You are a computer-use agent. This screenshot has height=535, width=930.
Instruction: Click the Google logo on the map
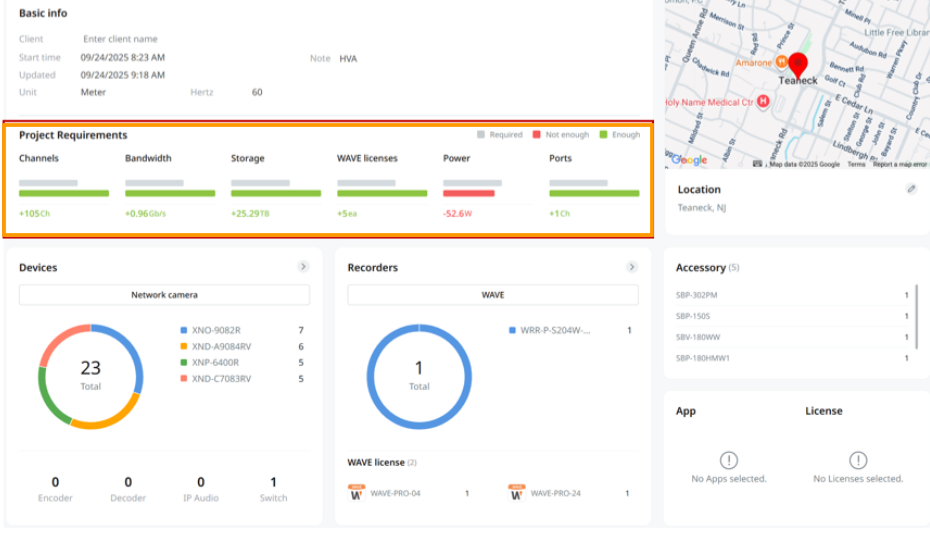tap(689, 160)
